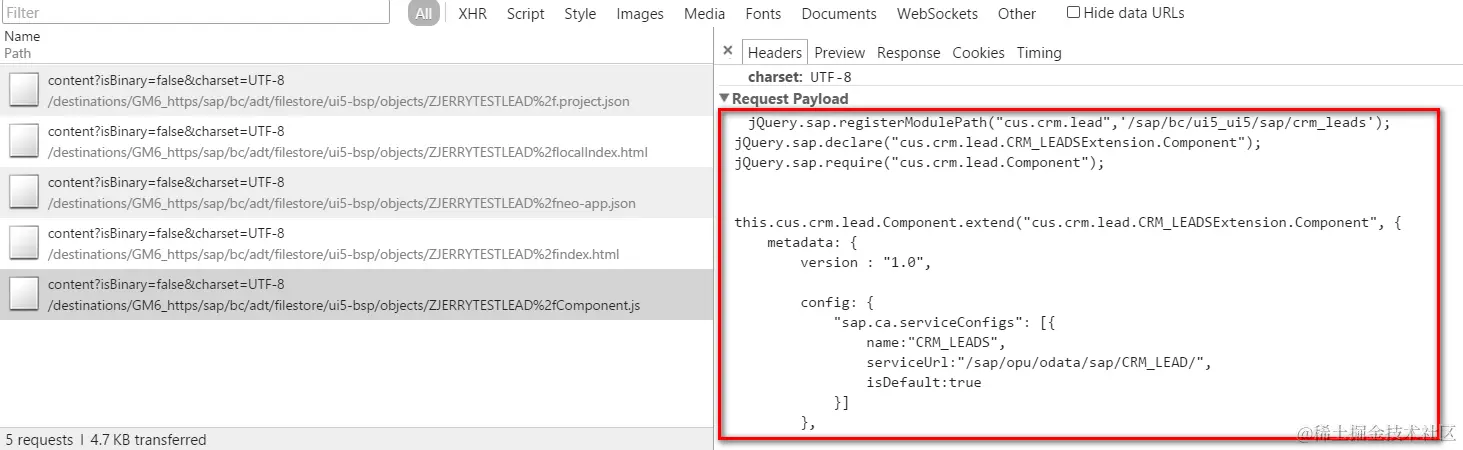
Task: Click the jQuery.sap.declare payload line
Action: click(998, 143)
